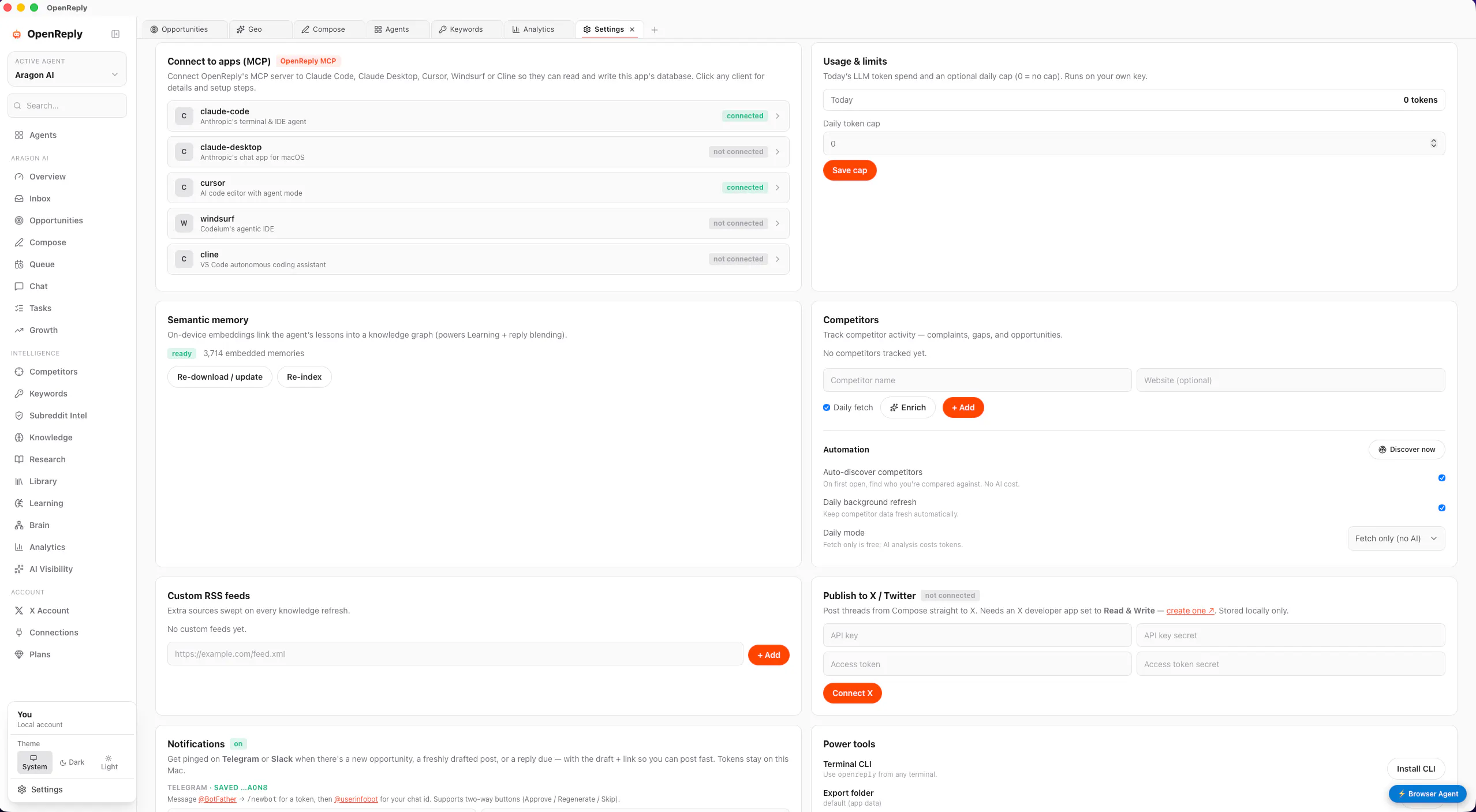Open Keywords in the sidebar
Screen dimensions: 1476x812
(x=48, y=394)
